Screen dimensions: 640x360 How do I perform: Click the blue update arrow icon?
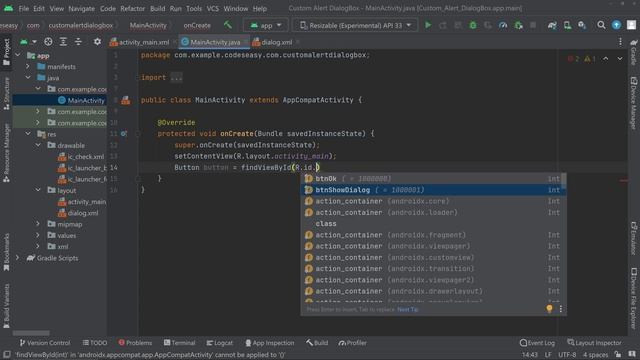616,25
